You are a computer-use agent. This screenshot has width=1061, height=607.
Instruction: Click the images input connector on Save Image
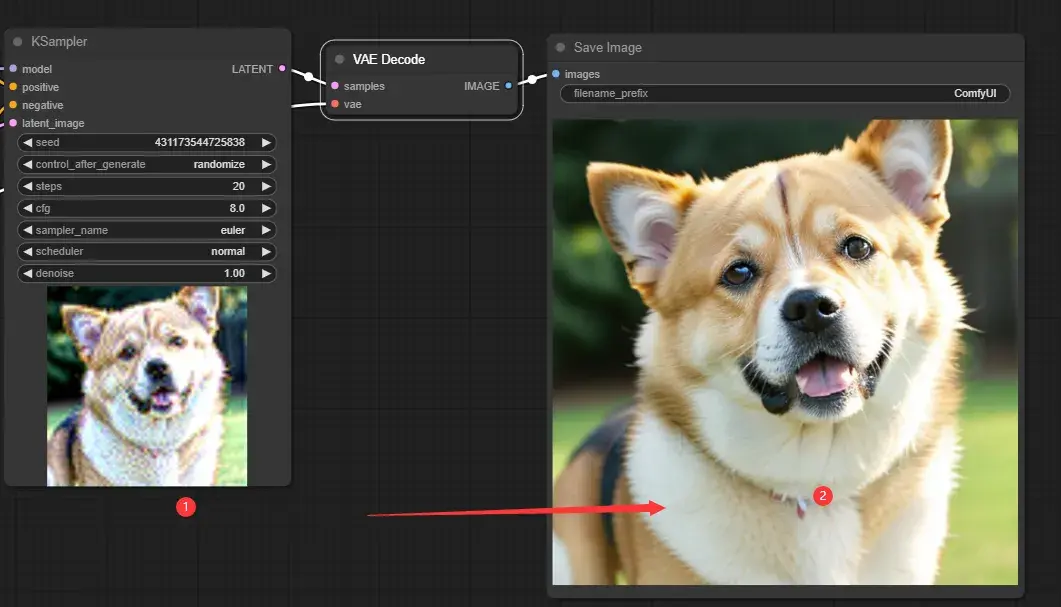click(x=556, y=74)
